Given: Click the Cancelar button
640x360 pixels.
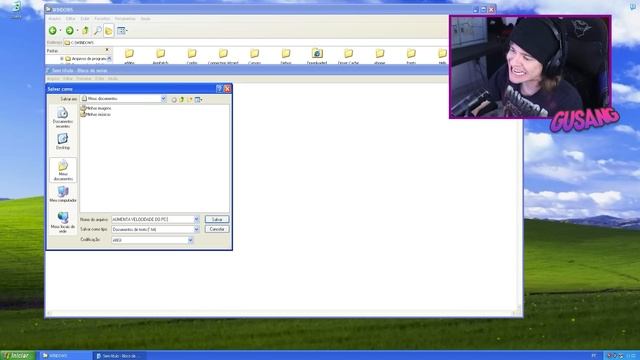Looking at the screenshot, I should pyautogui.click(x=217, y=229).
